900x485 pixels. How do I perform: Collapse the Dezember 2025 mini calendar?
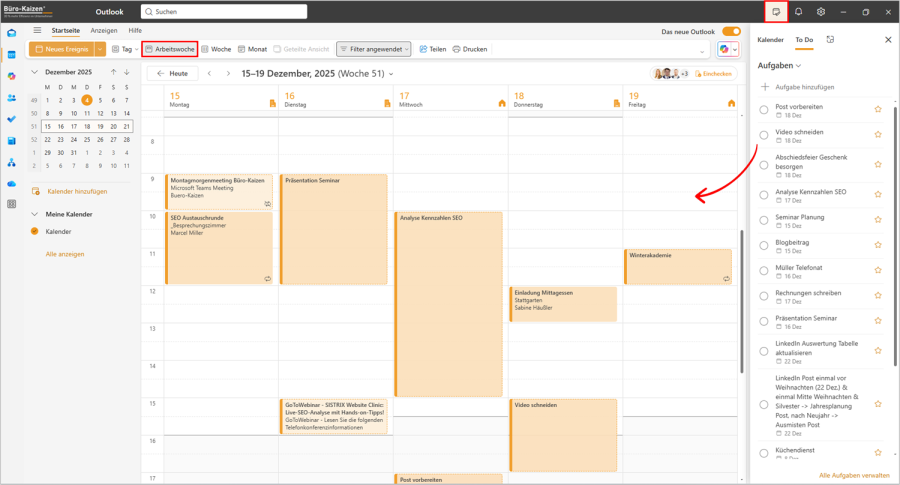[34, 72]
